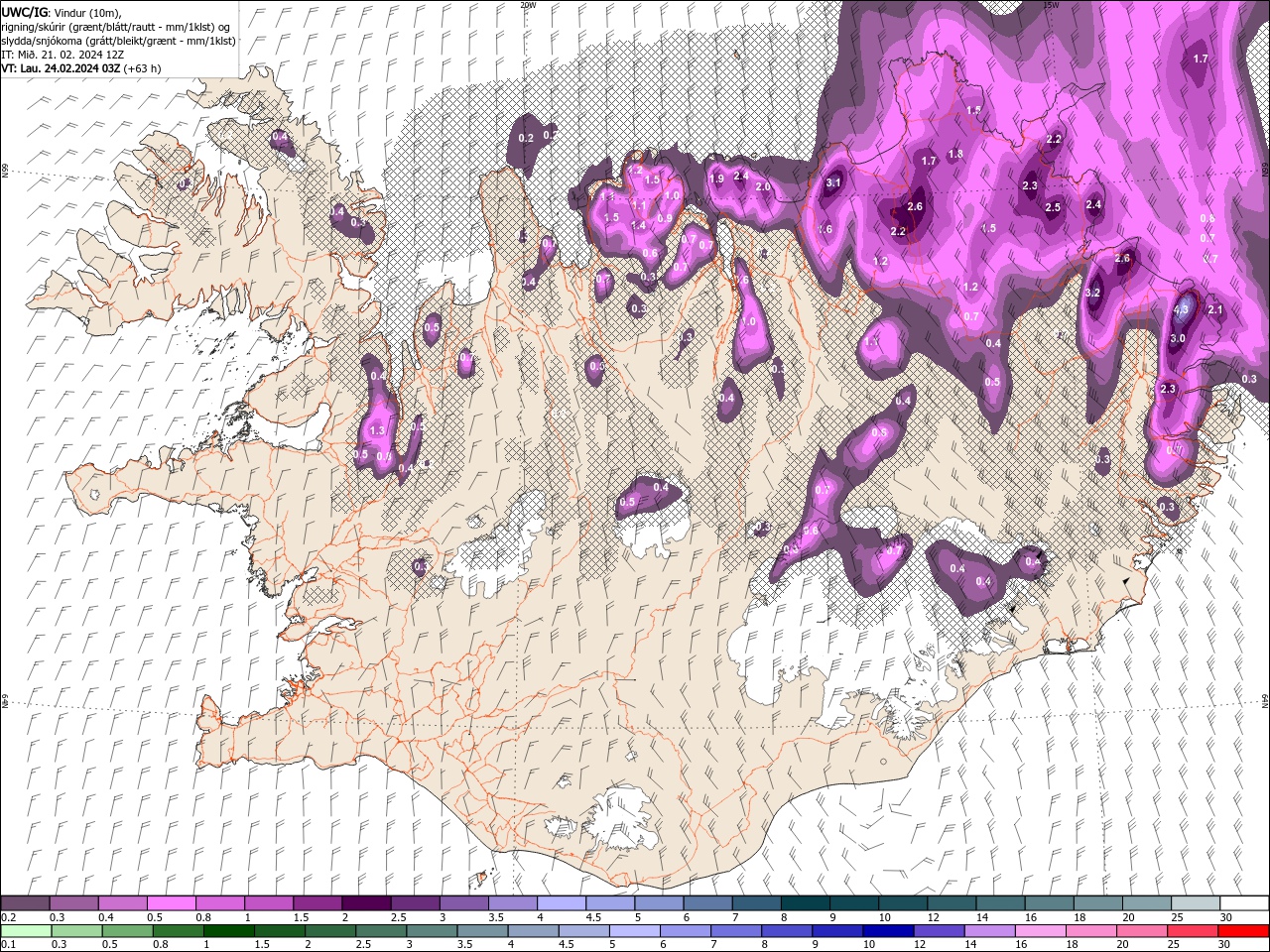Click the 1.9 precipitation value on the north coast

coord(716,178)
